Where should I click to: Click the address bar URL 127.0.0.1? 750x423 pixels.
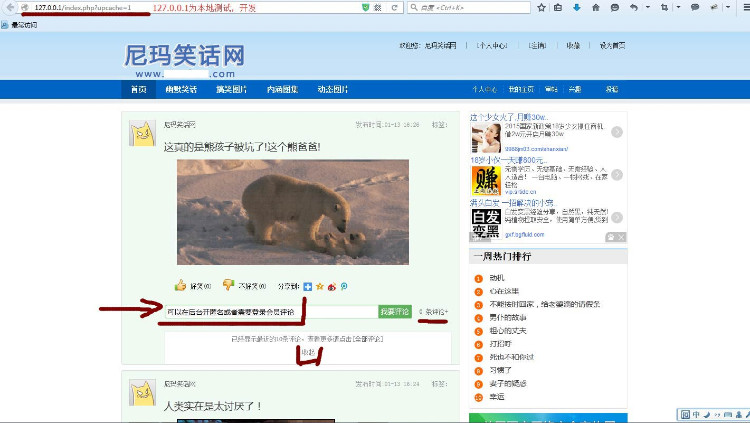(83, 8)
